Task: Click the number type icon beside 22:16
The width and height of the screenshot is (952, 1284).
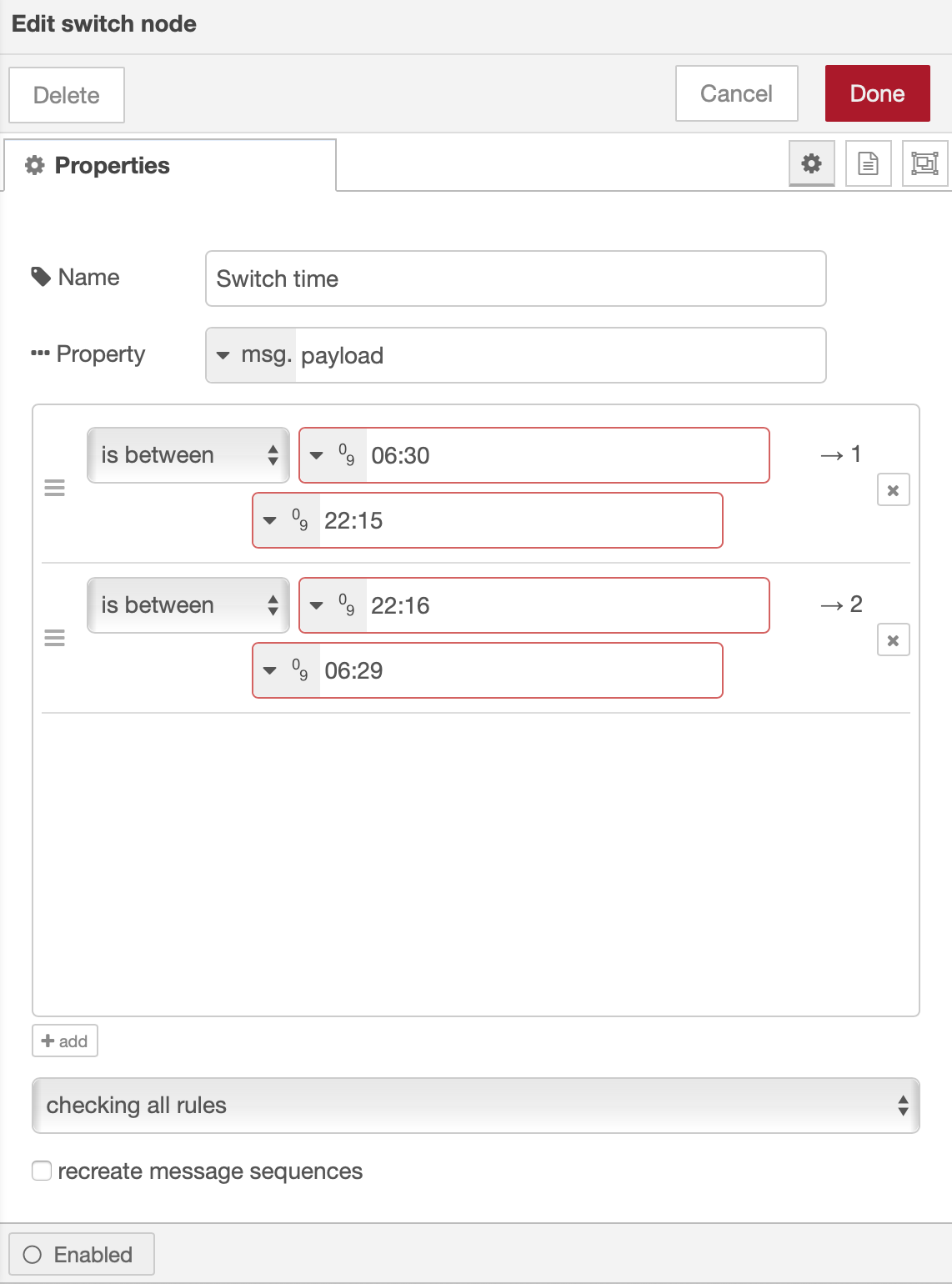Action: click(345, 605)
